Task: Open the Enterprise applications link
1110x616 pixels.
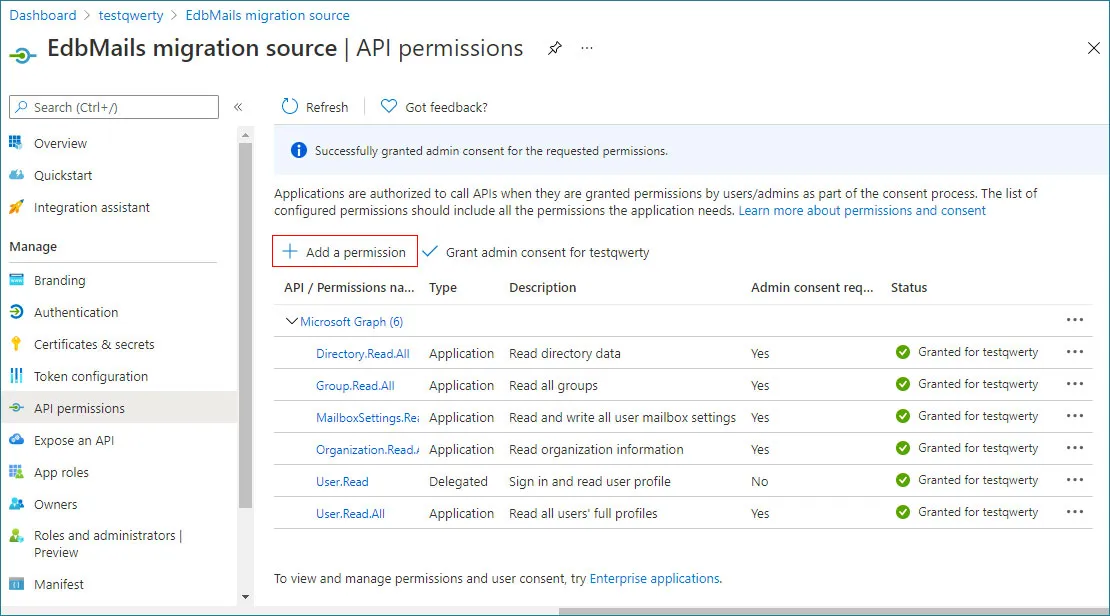Action: point(655,578)
